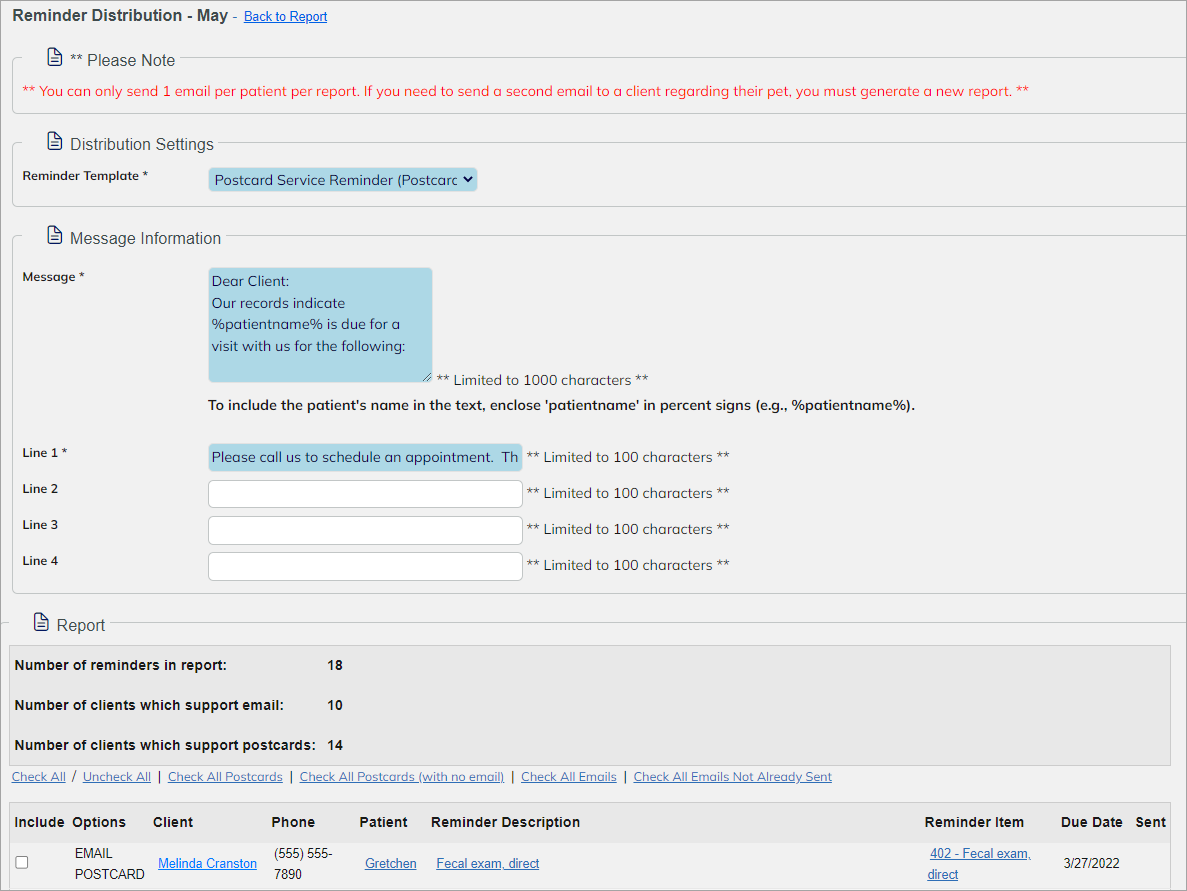The image size is (1187, 891).
Task: Open the 402 - Fecal exam, direct item link
Action: (x=980, y=864)
